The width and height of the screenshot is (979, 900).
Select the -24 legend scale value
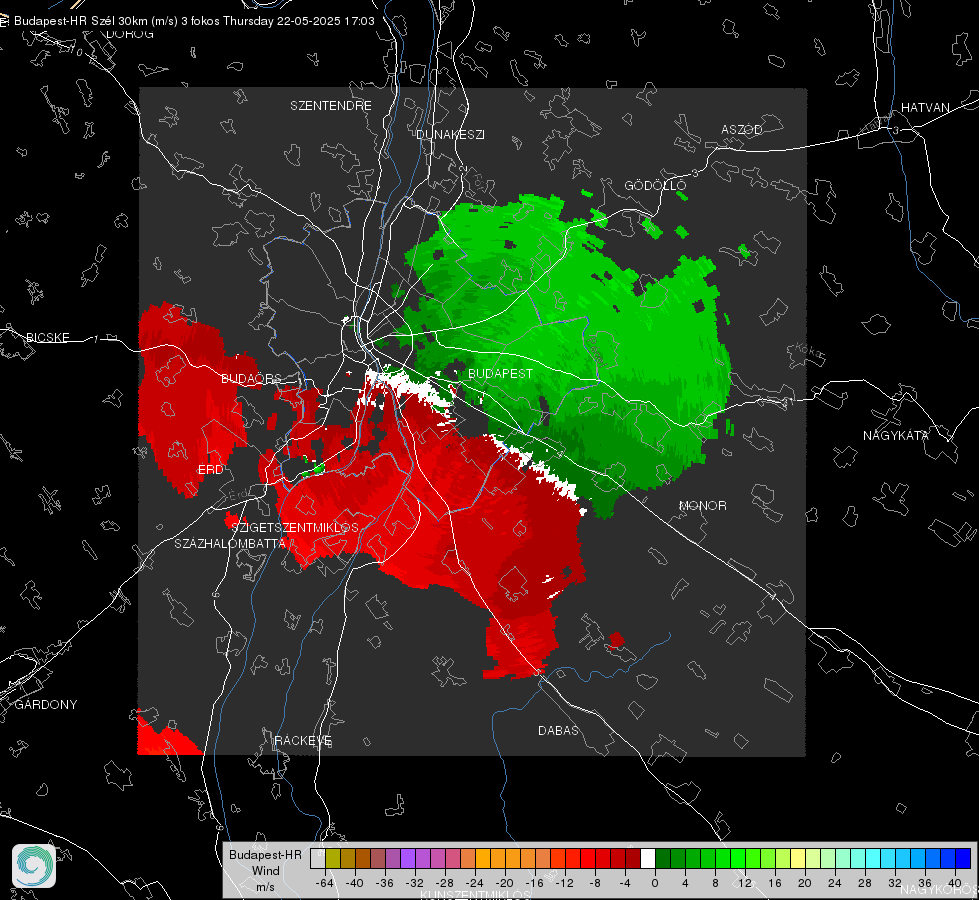[x=475, y=884]
